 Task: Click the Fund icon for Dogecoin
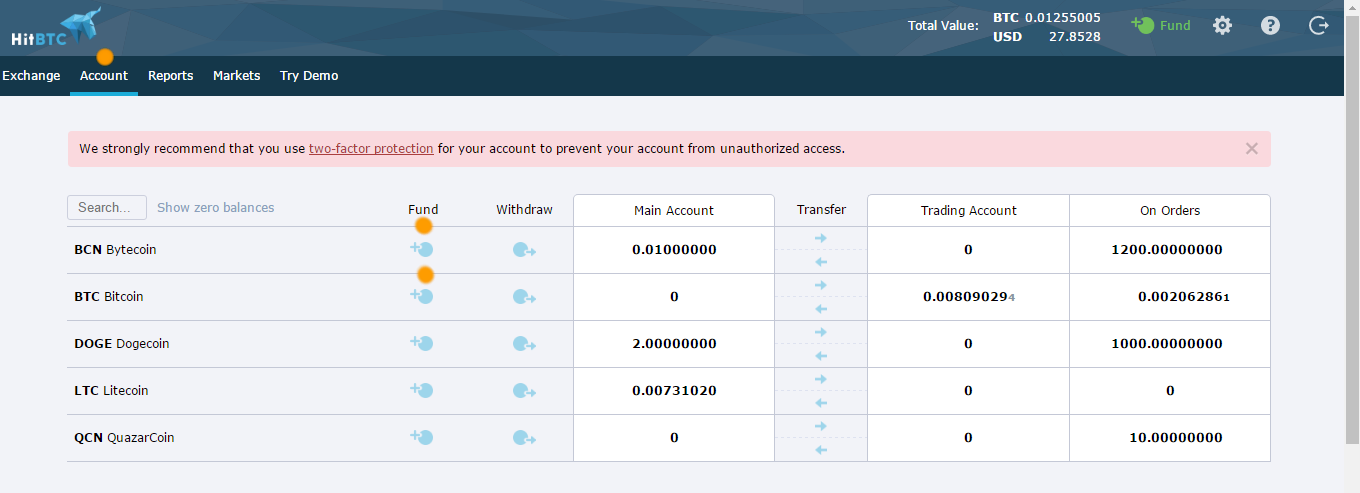coord(422,343)
